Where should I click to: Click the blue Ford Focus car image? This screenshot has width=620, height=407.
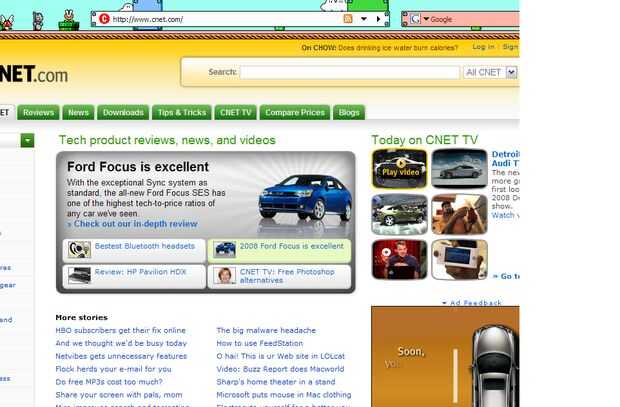305,197
